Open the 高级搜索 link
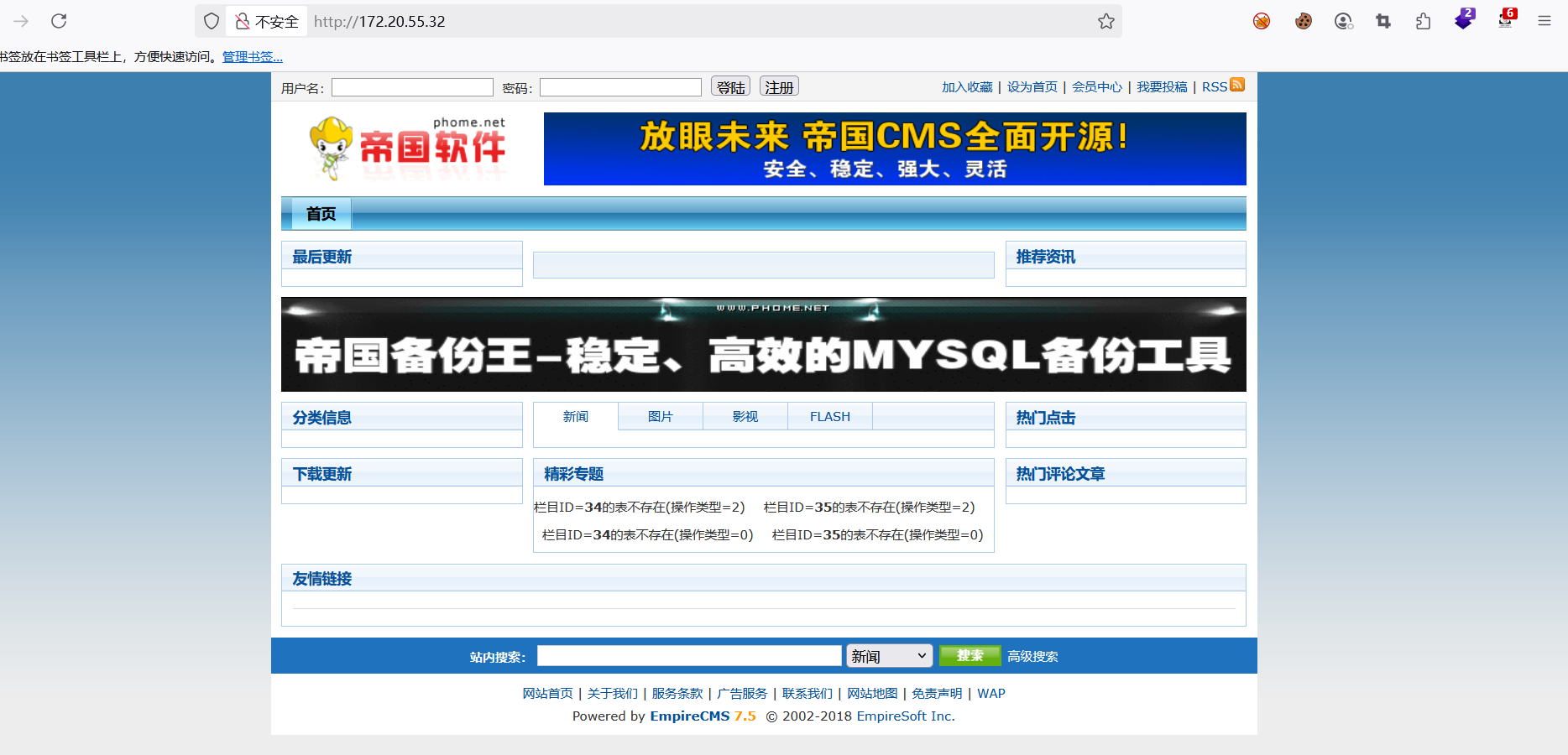 click(1032, 657)
